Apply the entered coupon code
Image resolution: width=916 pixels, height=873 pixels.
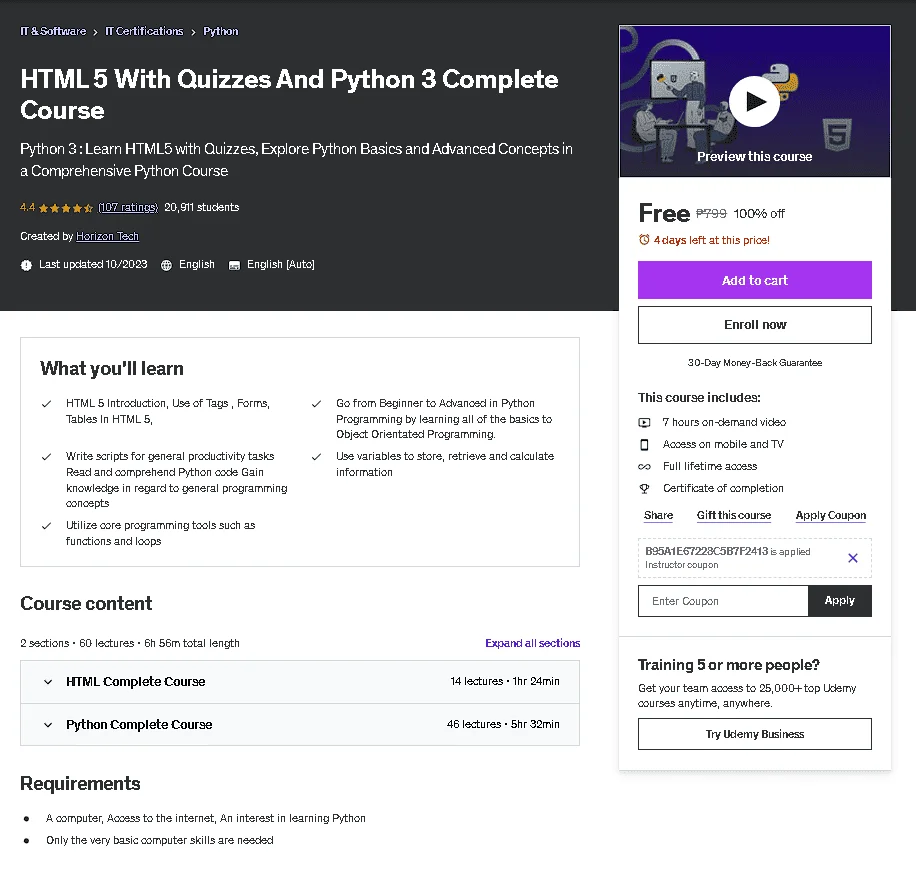coord(839,601)
